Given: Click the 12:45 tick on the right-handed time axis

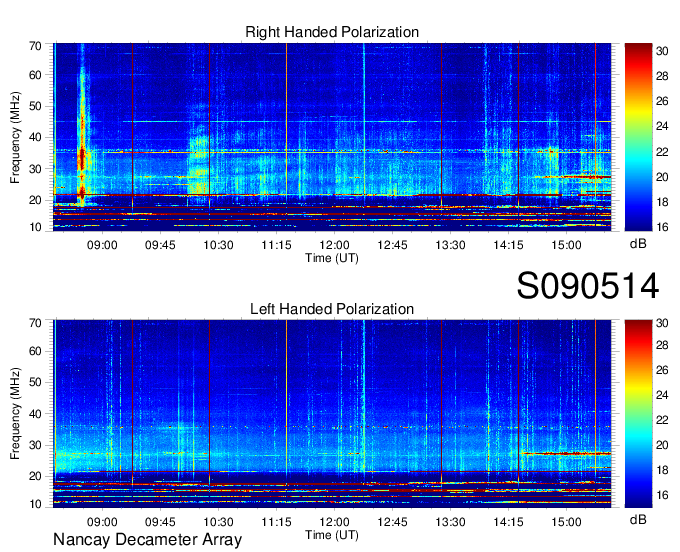Looking at the screenshot, I should (x=392, y=245).
